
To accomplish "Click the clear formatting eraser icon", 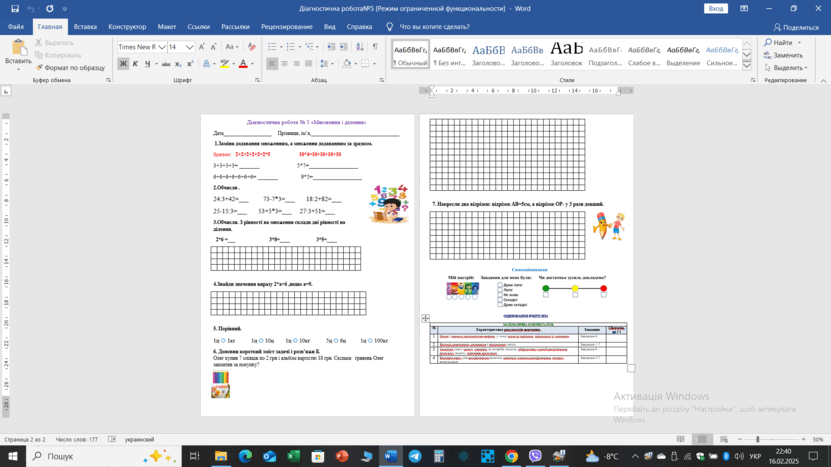I will (252, 47).
